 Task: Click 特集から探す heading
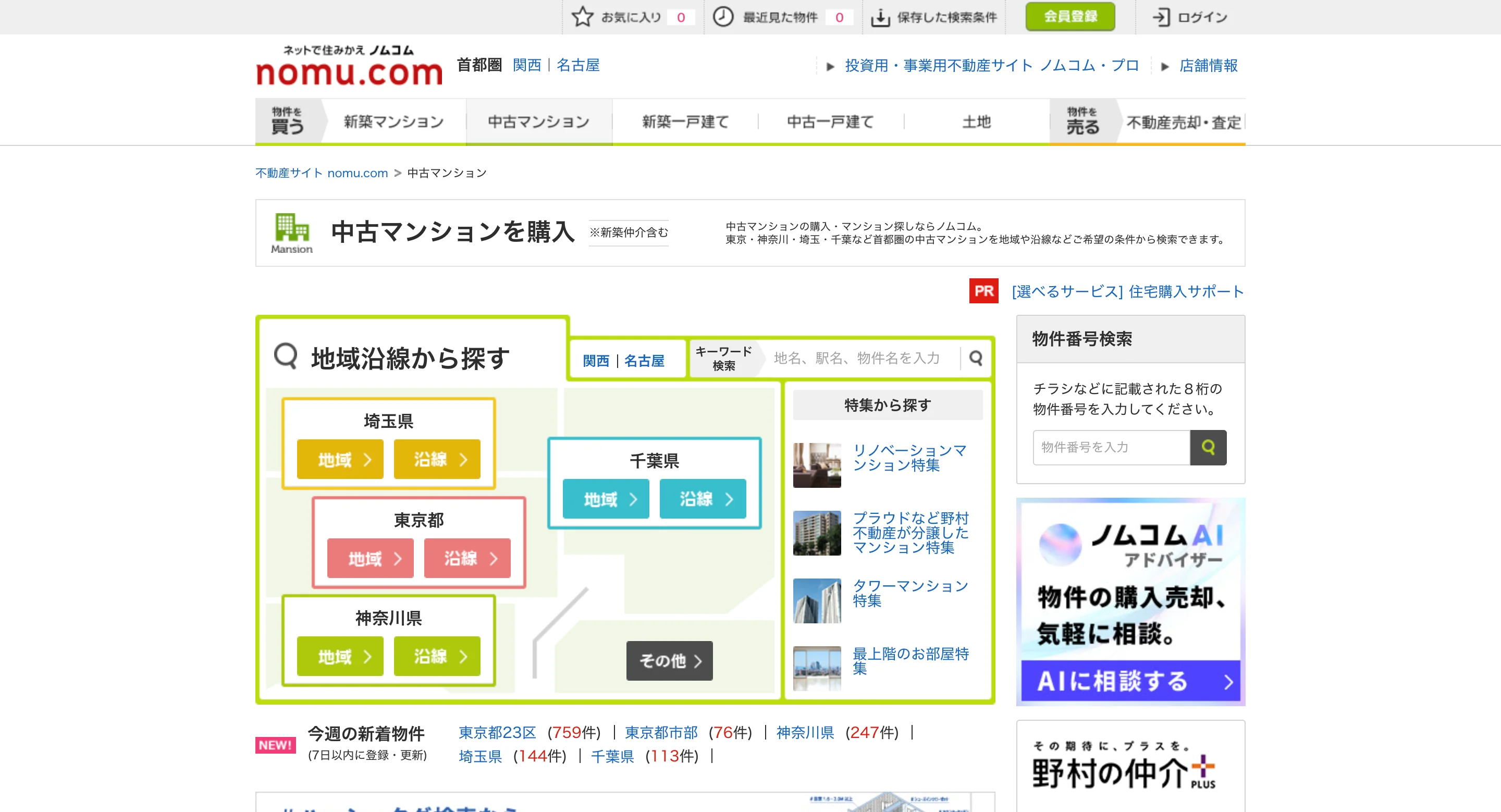coord(888,405)
